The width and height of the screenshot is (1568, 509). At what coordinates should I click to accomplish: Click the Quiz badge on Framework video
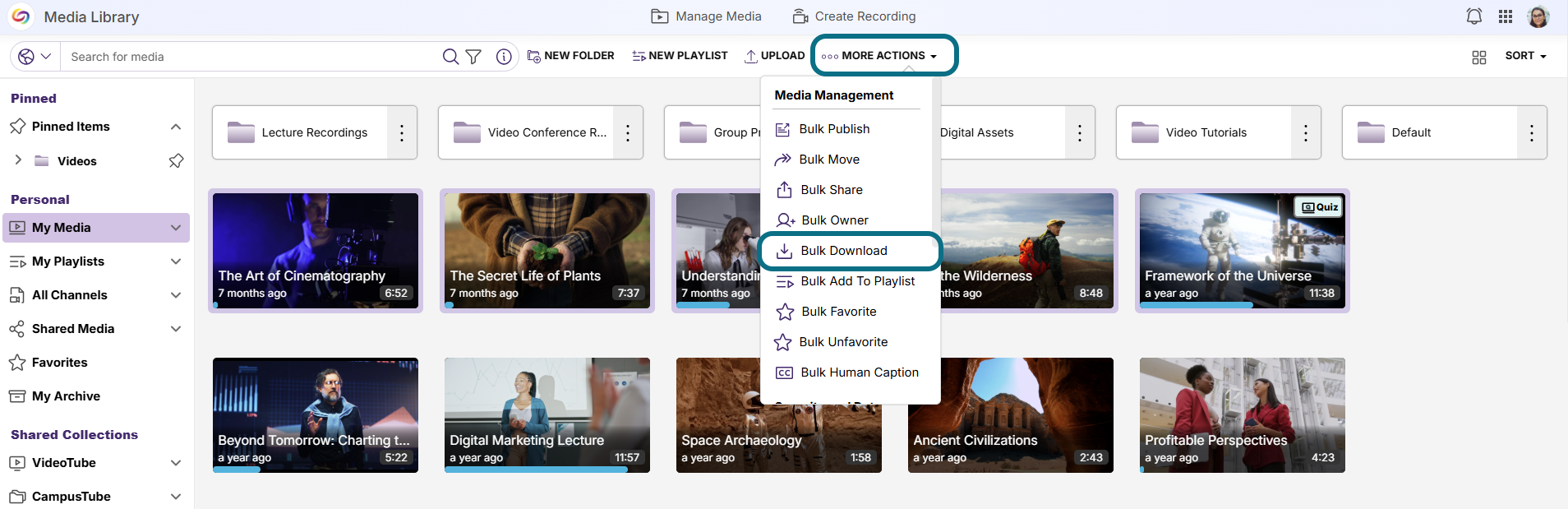click(1318, 207)
